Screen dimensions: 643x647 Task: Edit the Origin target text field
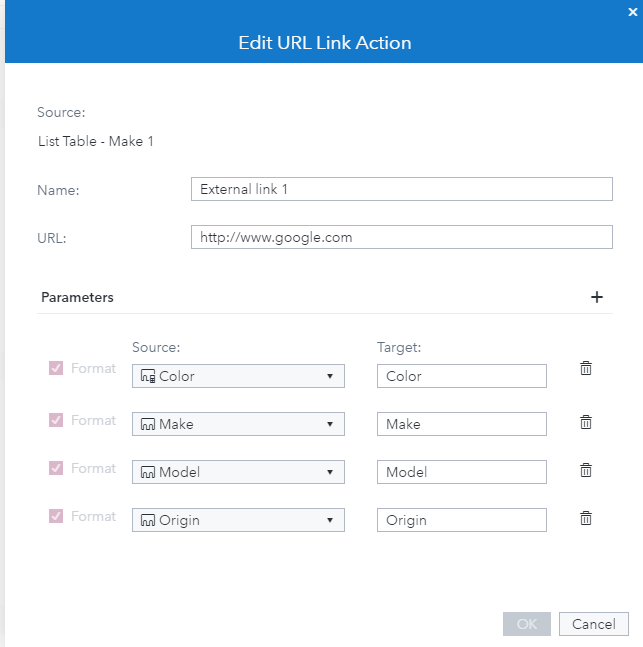point(461,520)
